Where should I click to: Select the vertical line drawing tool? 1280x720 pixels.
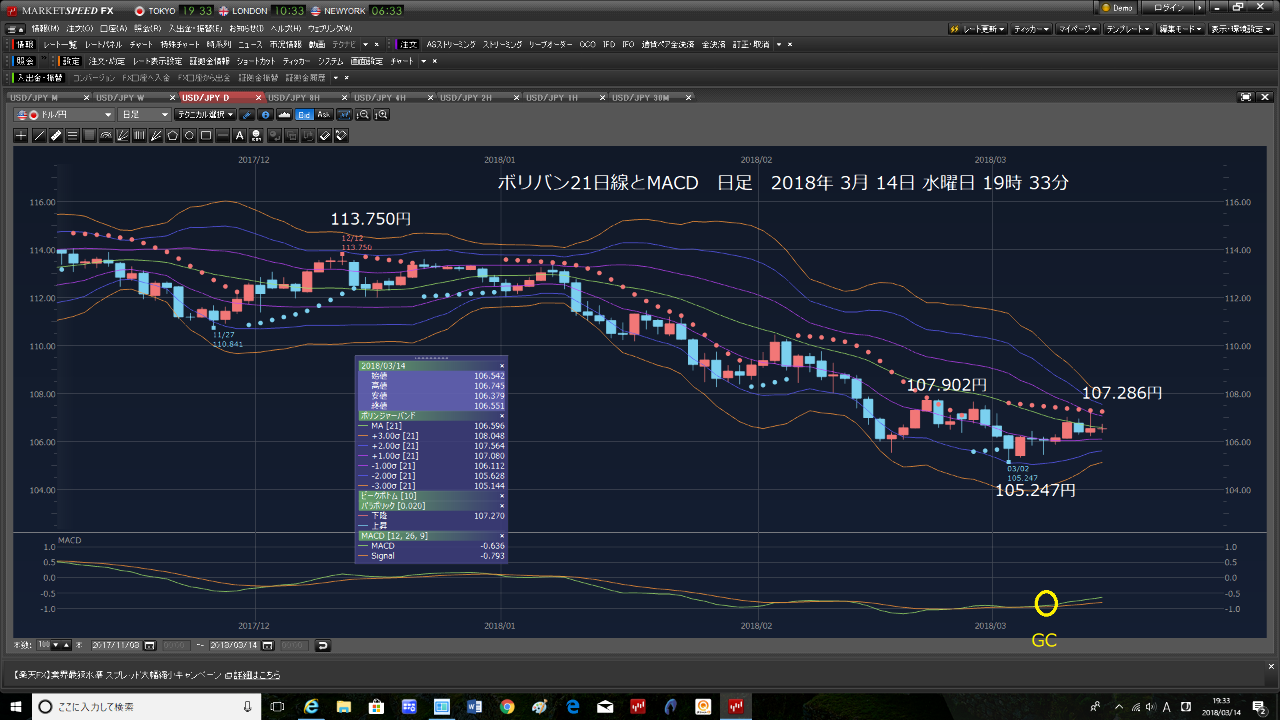click(x=138, y=135)
